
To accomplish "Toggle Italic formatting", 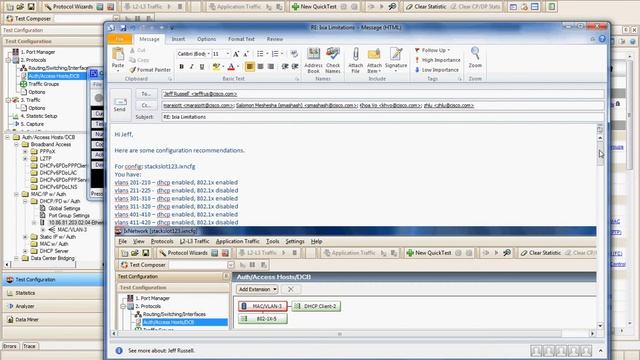I will 191,66.
